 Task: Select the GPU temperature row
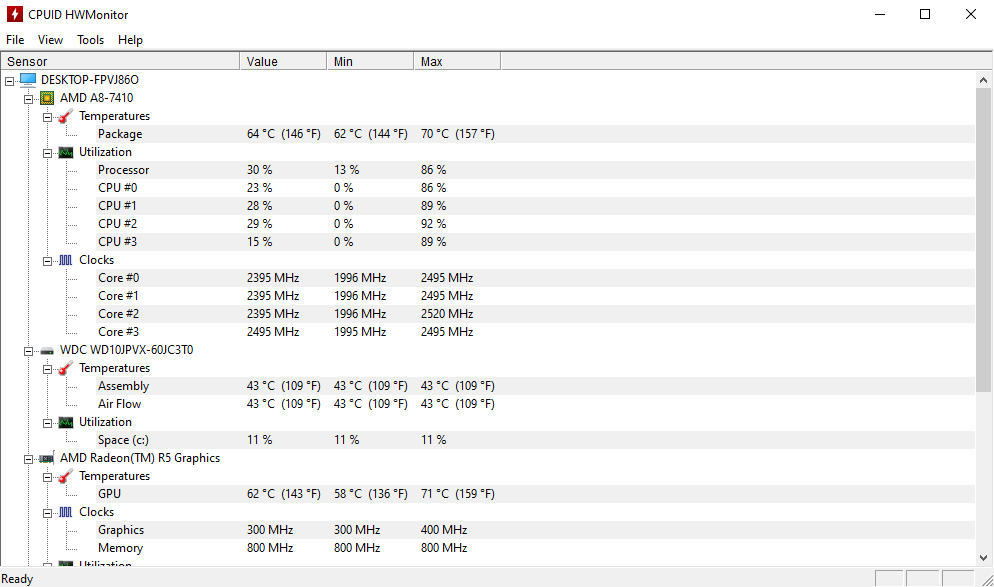(109, 494)
